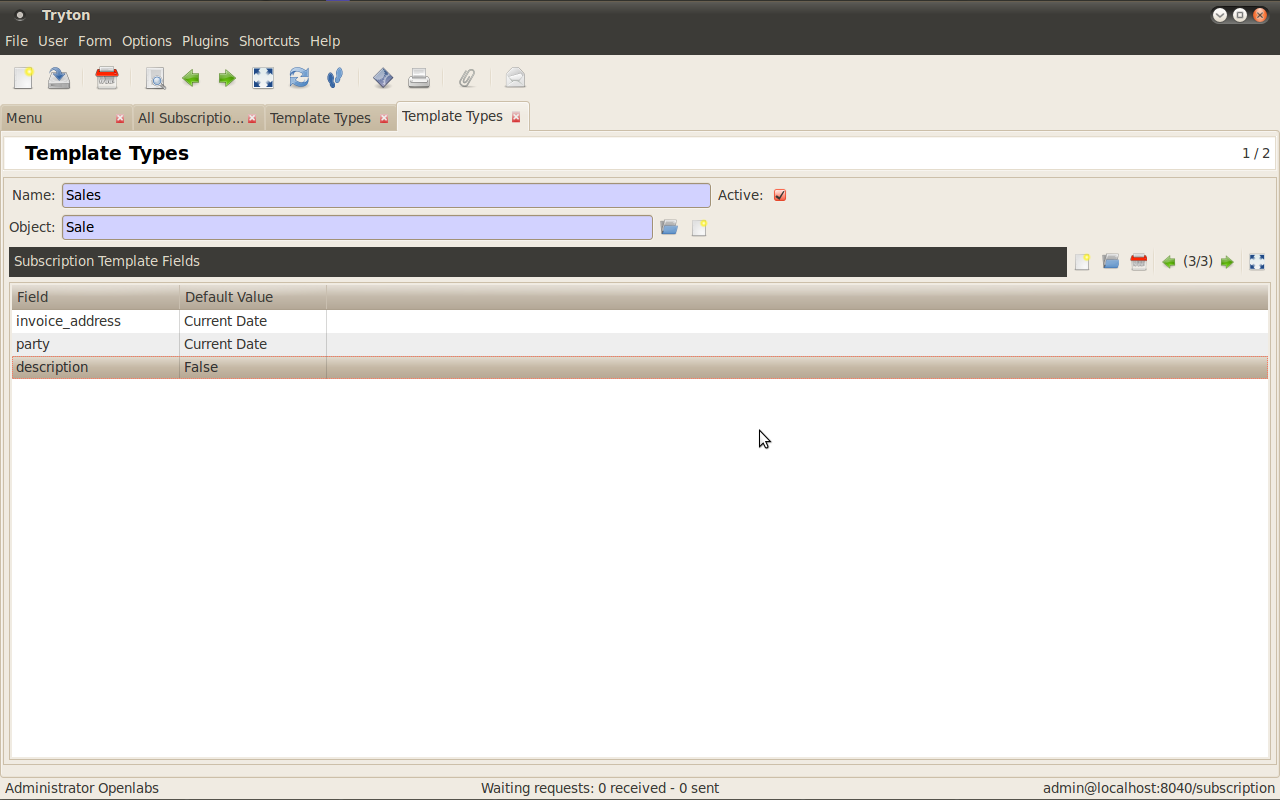Close the Menu tab
The width and height of the screenshot is (1280, 800).
pyautogui.click(x=120, y=118)
